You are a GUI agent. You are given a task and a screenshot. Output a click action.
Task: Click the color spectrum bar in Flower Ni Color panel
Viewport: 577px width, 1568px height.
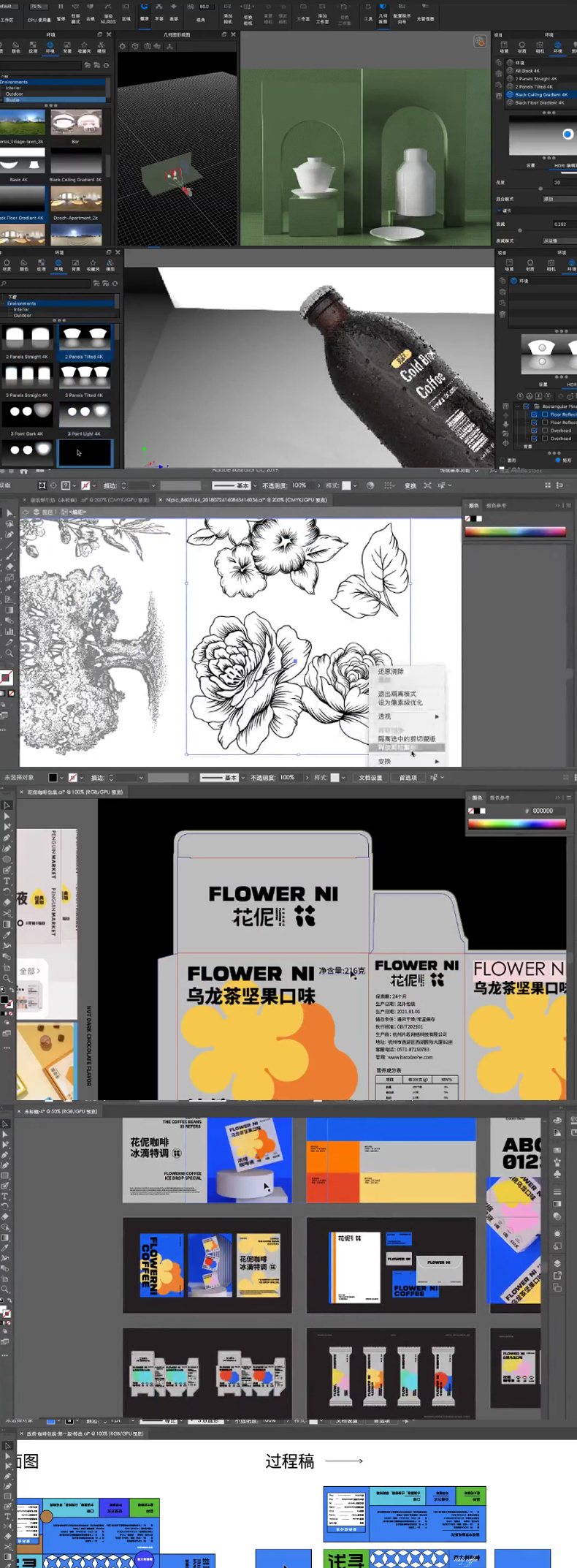click(x=517, y=824)
